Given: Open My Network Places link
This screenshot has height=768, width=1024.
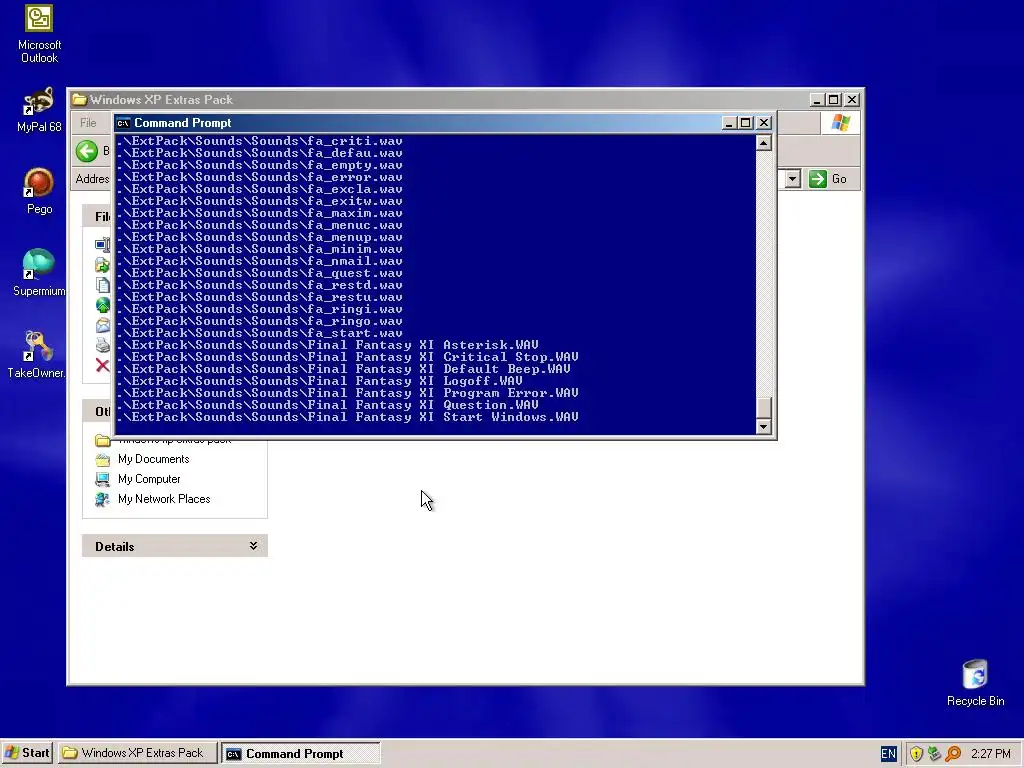Looking at the screenshot, I should pos(164,499).
